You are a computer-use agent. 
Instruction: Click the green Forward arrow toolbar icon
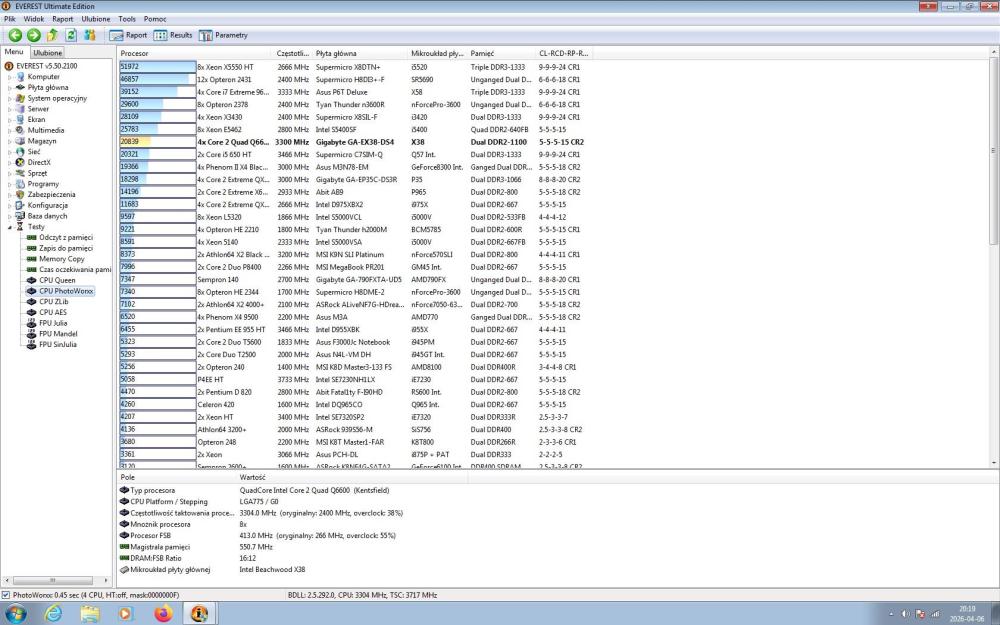[x=34, y=35]
